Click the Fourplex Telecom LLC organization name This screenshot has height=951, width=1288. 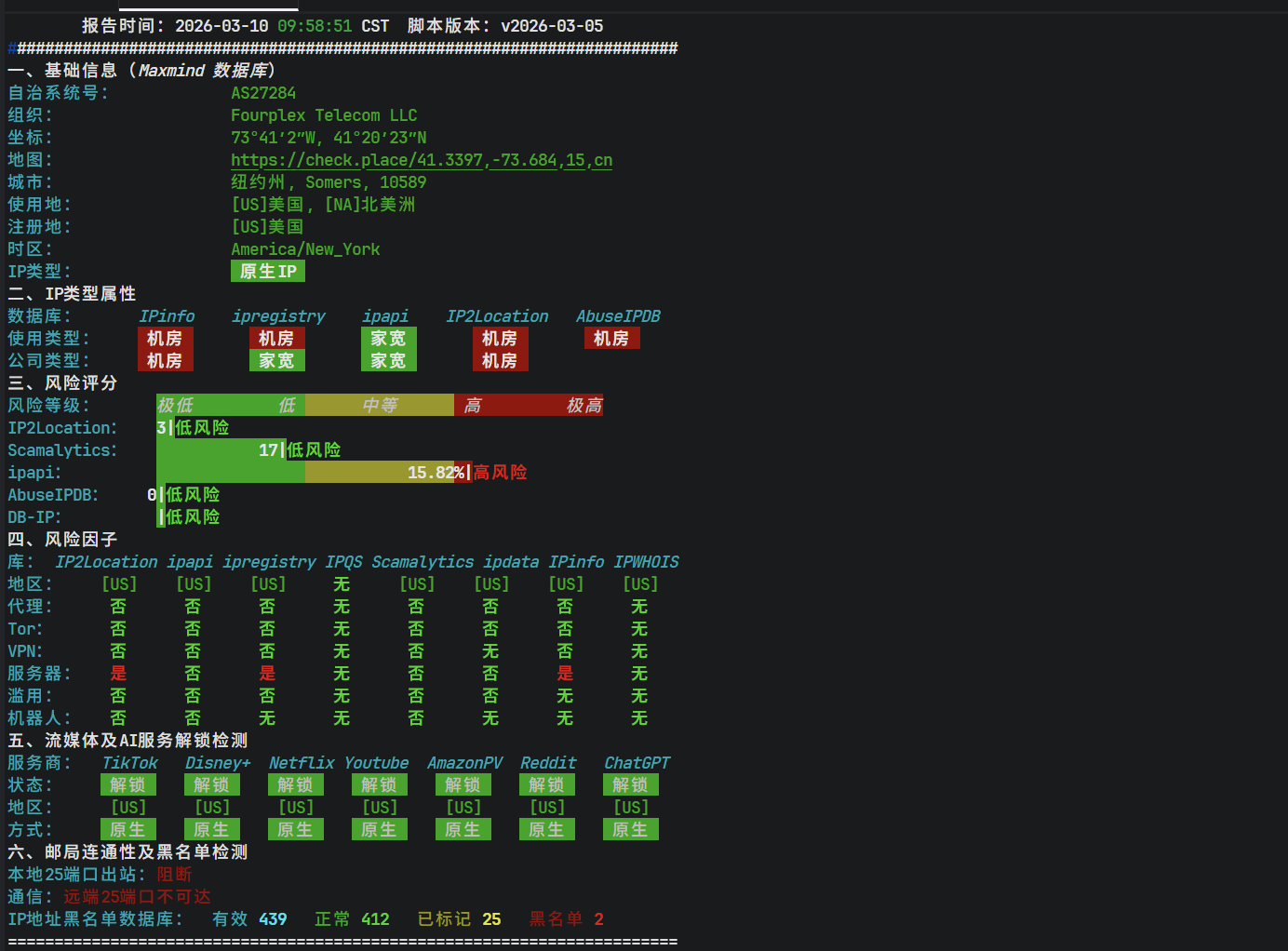click(324, 115)
